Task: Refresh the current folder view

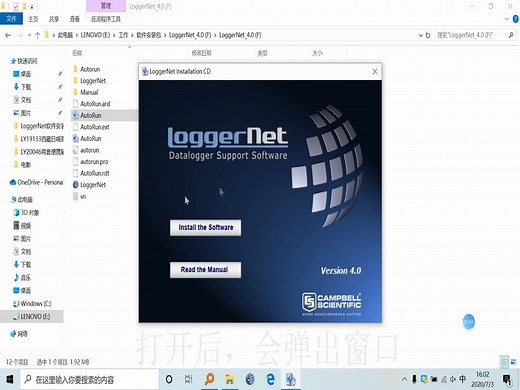Action: click(x=428, y=35)
